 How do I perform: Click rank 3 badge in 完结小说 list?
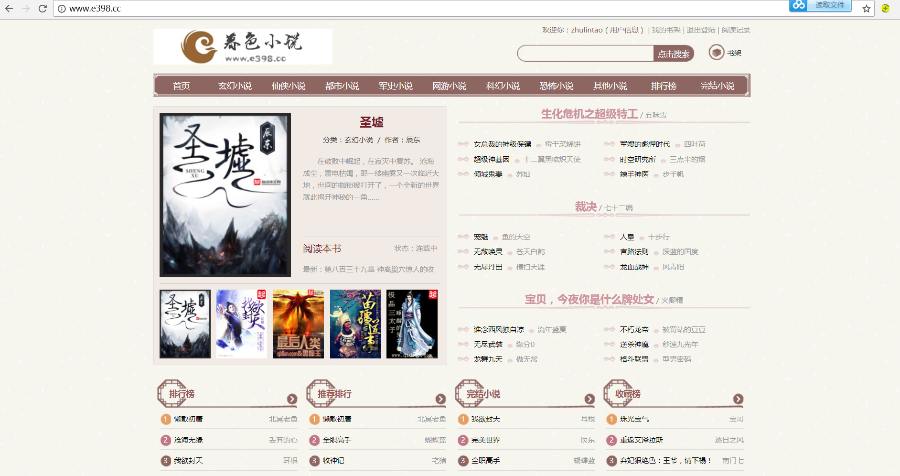(x=463, y=460)
